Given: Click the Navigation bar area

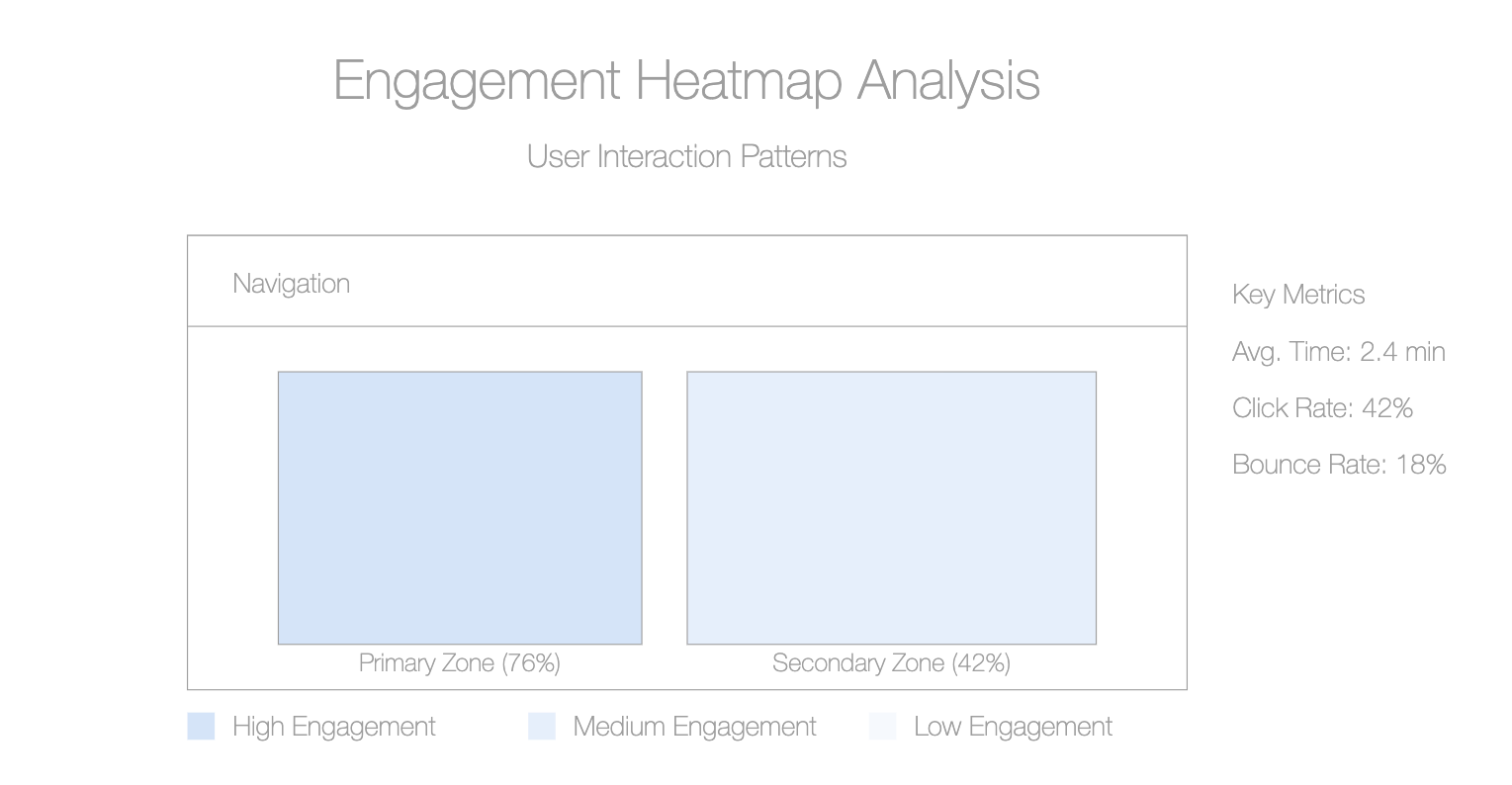Looking at the screenshot, I should (x=687, y=281).
